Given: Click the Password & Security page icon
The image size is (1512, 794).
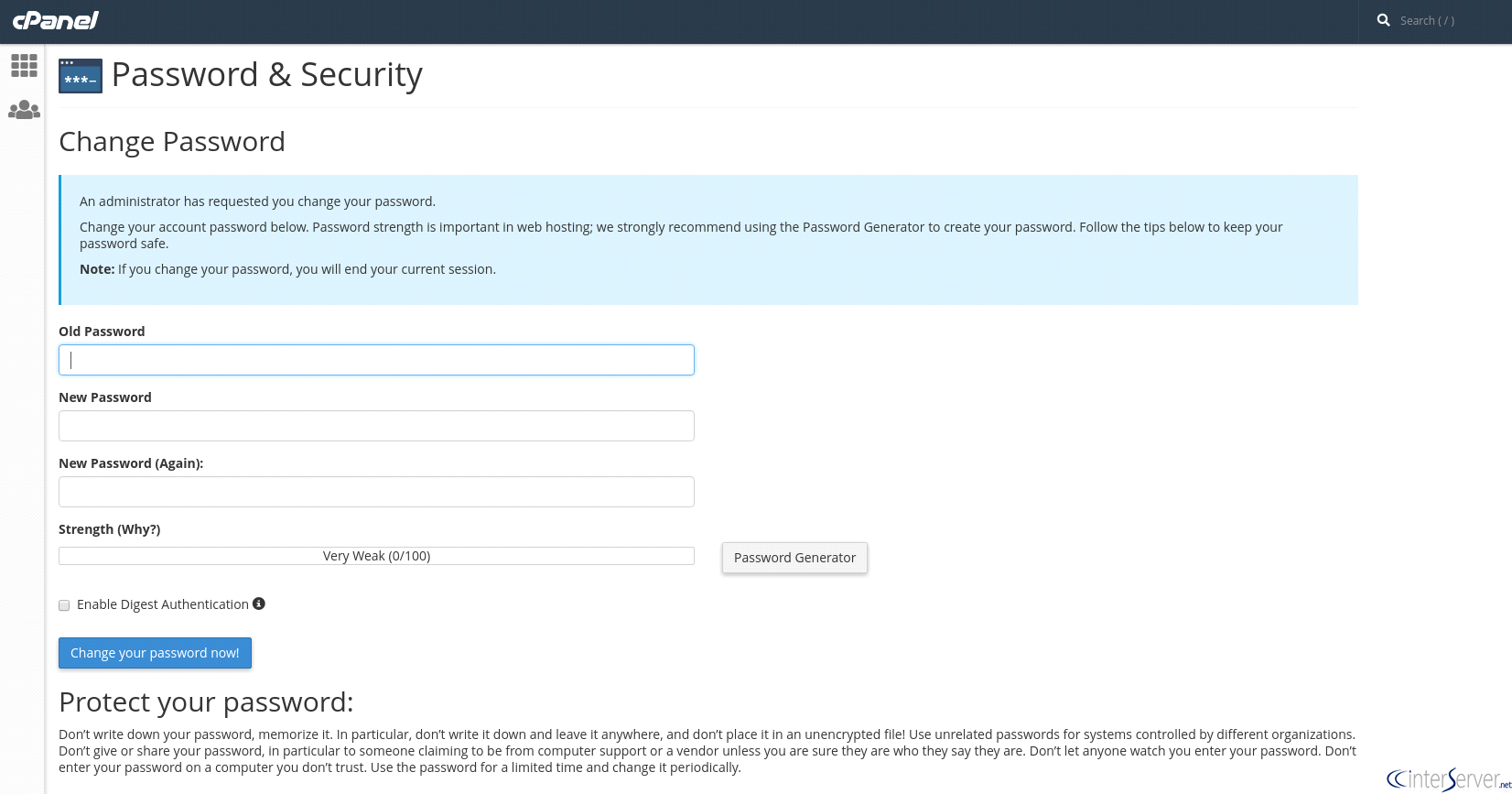Looking at the screenshot, I should [x=81, y=76].
